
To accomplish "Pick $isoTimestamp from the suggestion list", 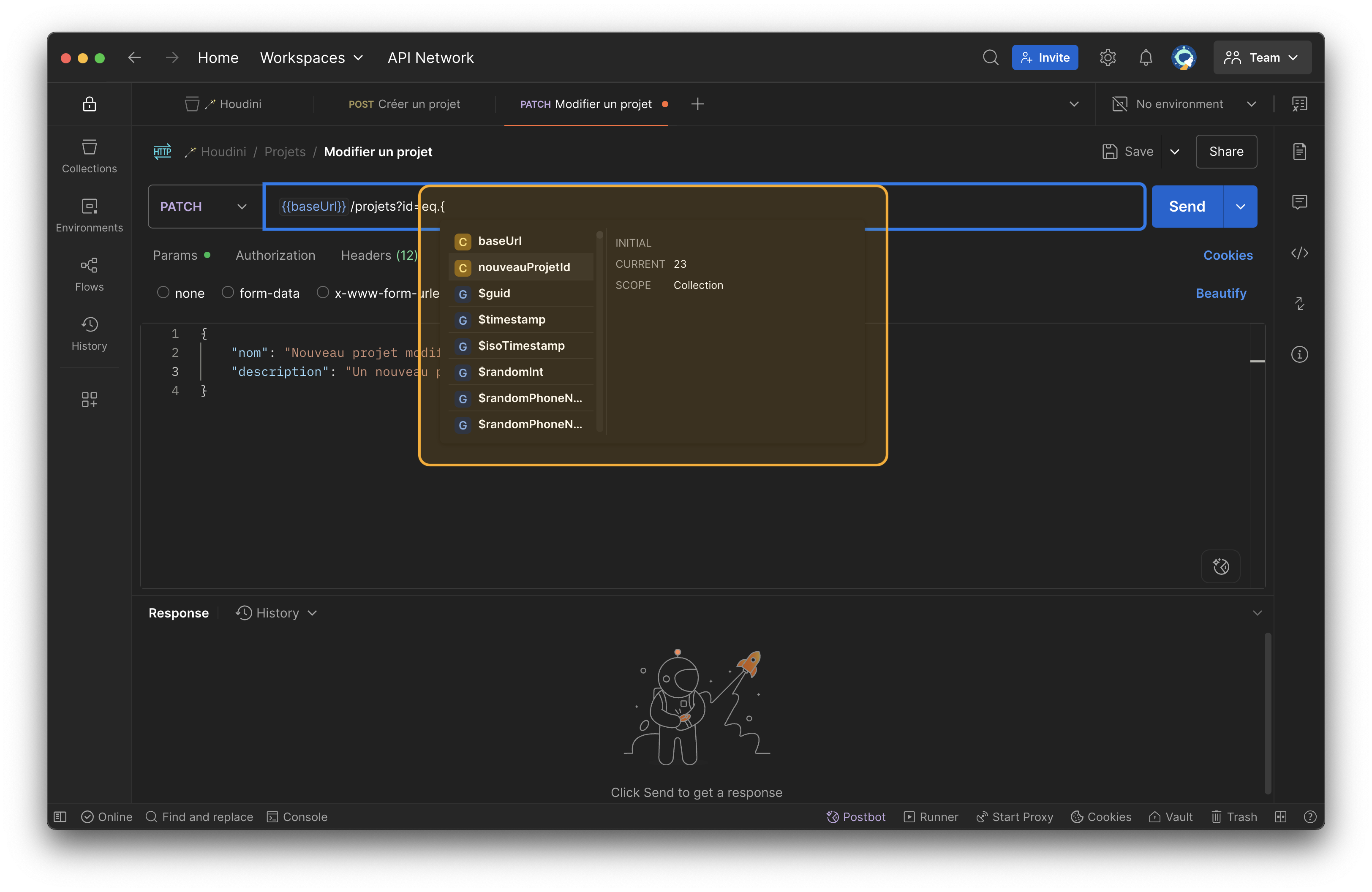I will pyautogui.click(x=520, y=346).
